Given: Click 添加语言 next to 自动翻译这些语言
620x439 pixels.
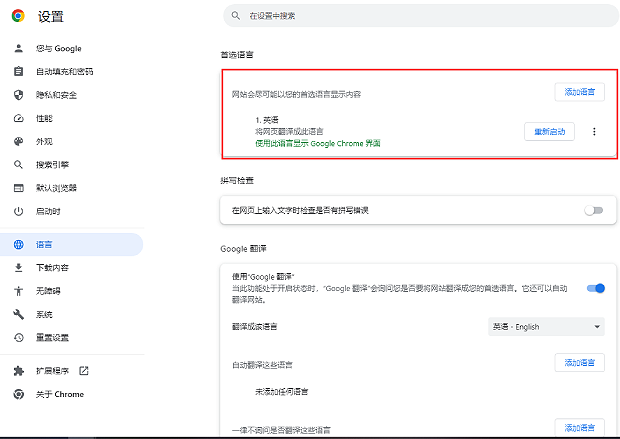Looking at the screenshot, I should tap(580, 363).
